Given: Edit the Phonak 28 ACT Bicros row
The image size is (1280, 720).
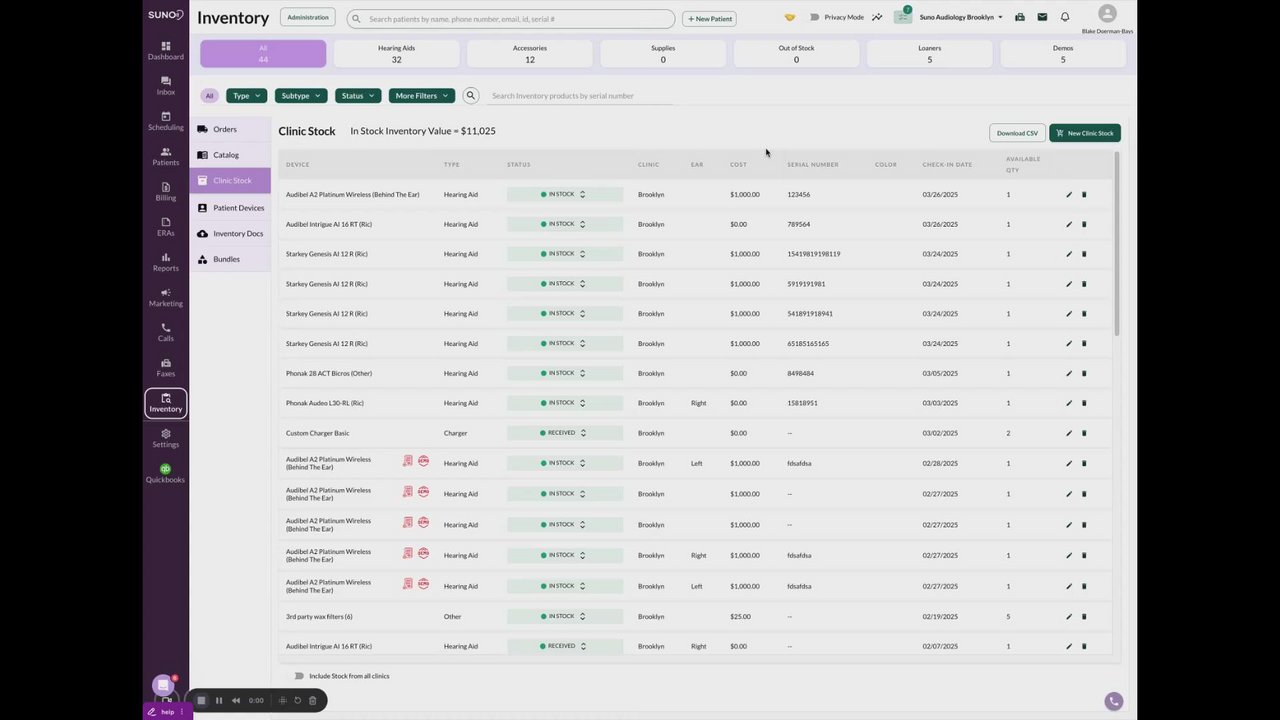Looking at the screenshot, I should coord(1069,374).
